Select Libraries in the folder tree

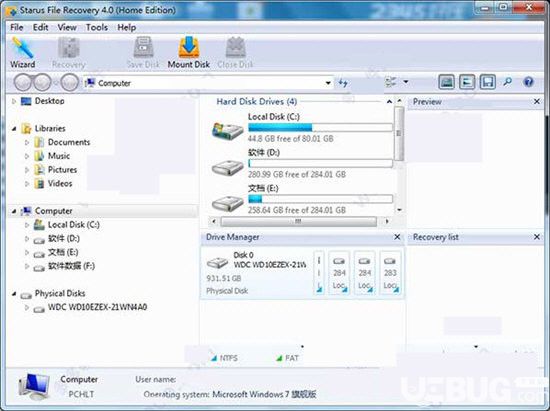(x=50, y=128)
